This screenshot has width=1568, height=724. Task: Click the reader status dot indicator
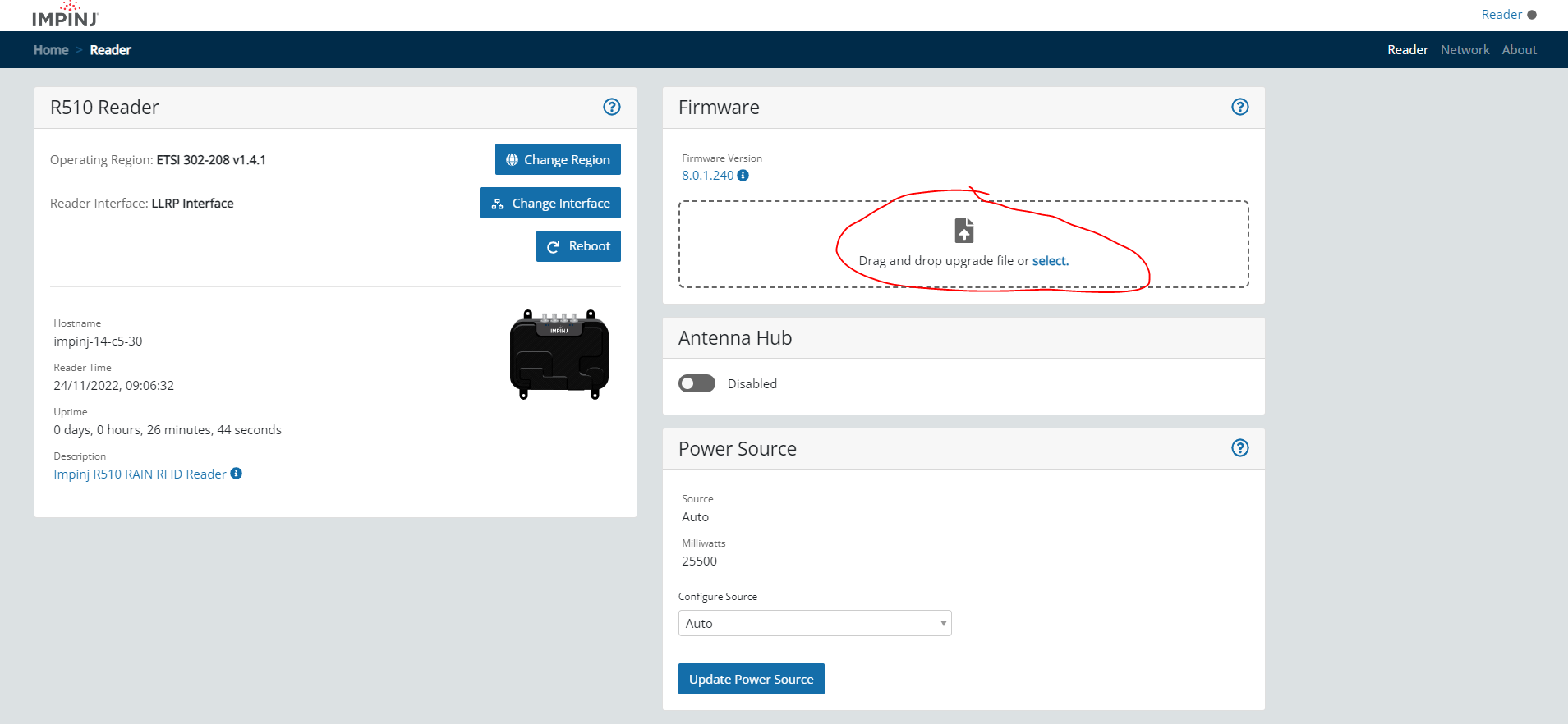[x=1532, y=15]
